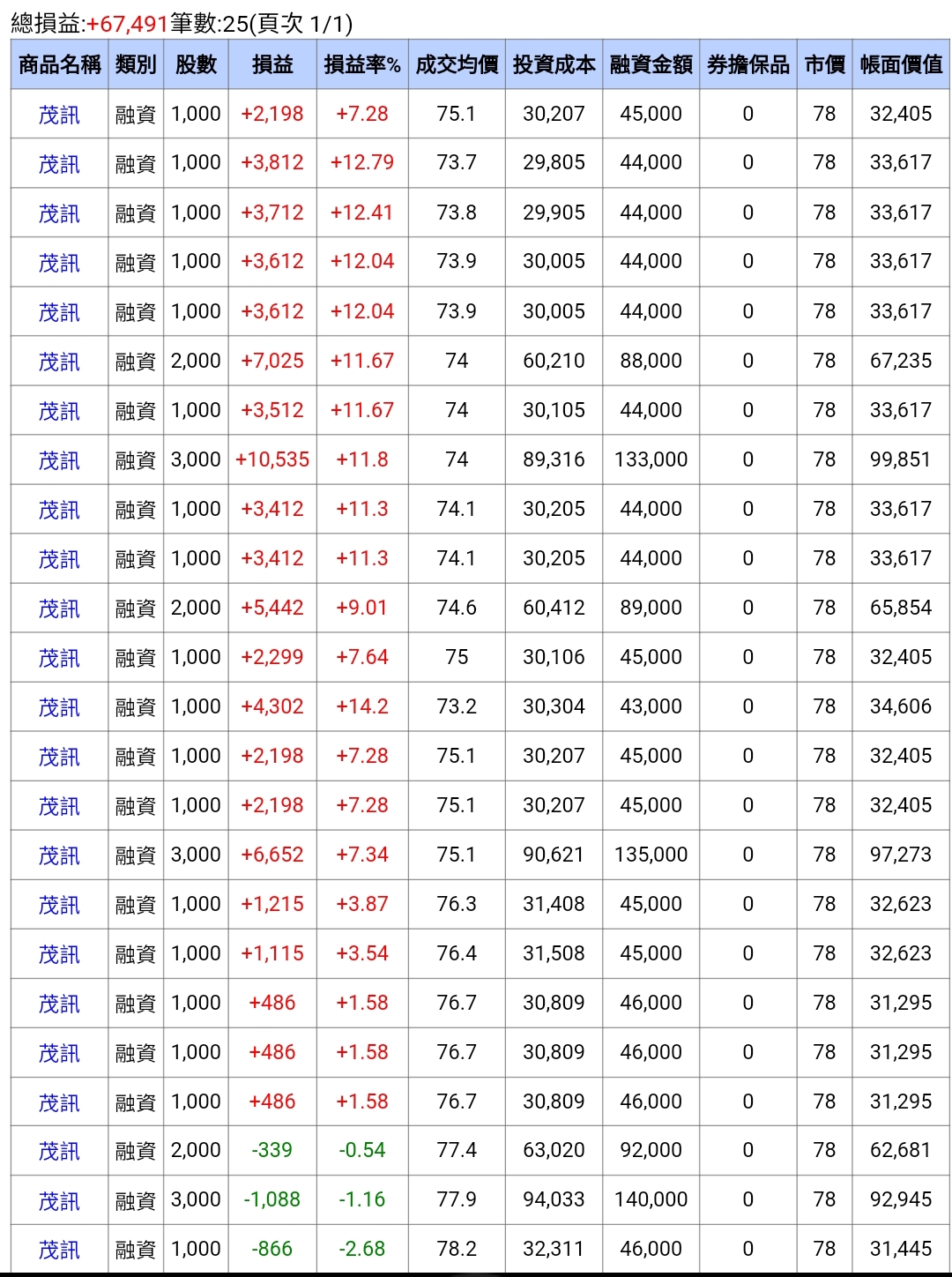Click the 融資金額 column header
Image resolution: width=952 pixels, height=1277 pixels.
[650, 63]
